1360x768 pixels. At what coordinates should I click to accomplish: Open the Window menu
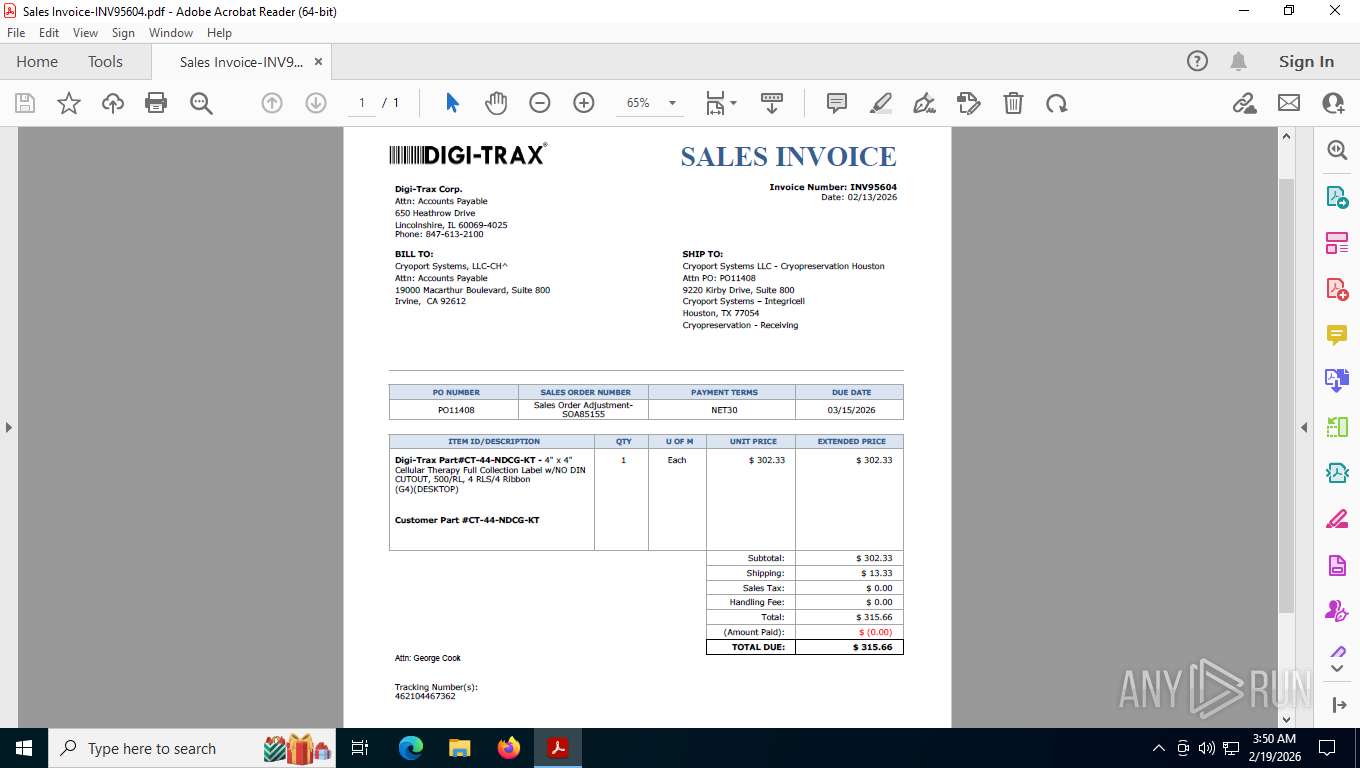click(171, 33)
